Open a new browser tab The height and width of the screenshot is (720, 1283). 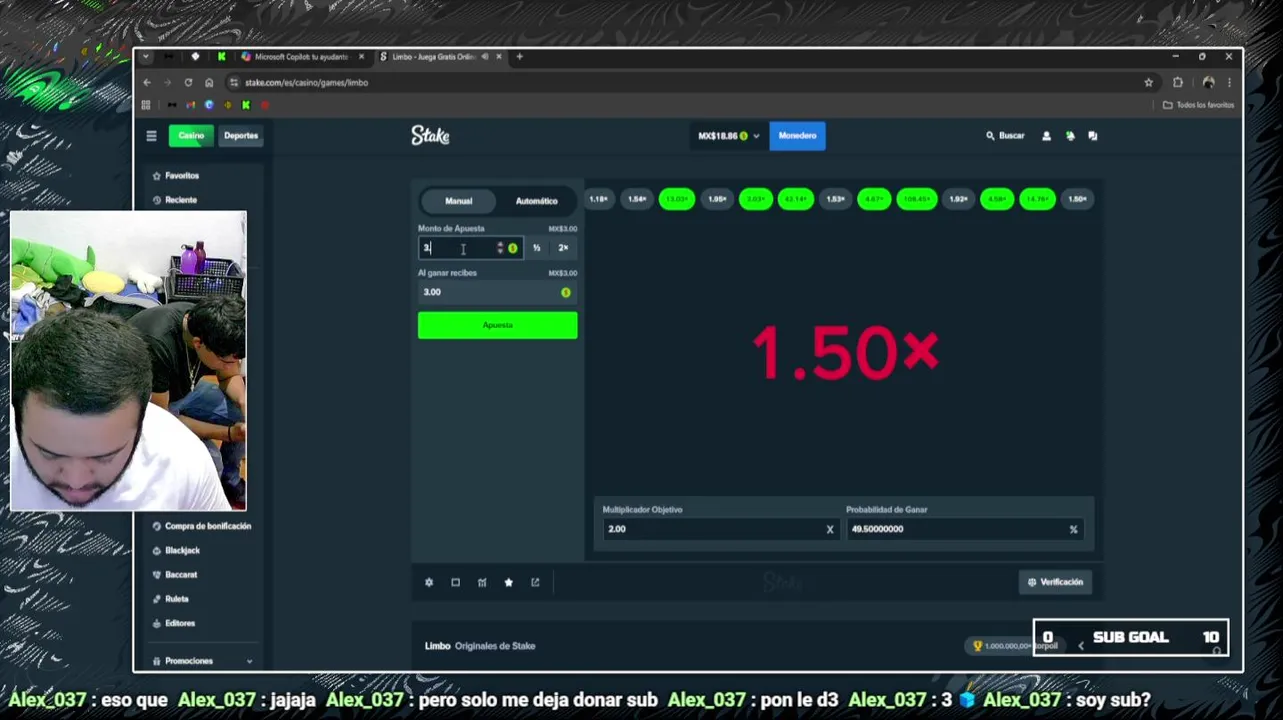[x=519, y=57]
